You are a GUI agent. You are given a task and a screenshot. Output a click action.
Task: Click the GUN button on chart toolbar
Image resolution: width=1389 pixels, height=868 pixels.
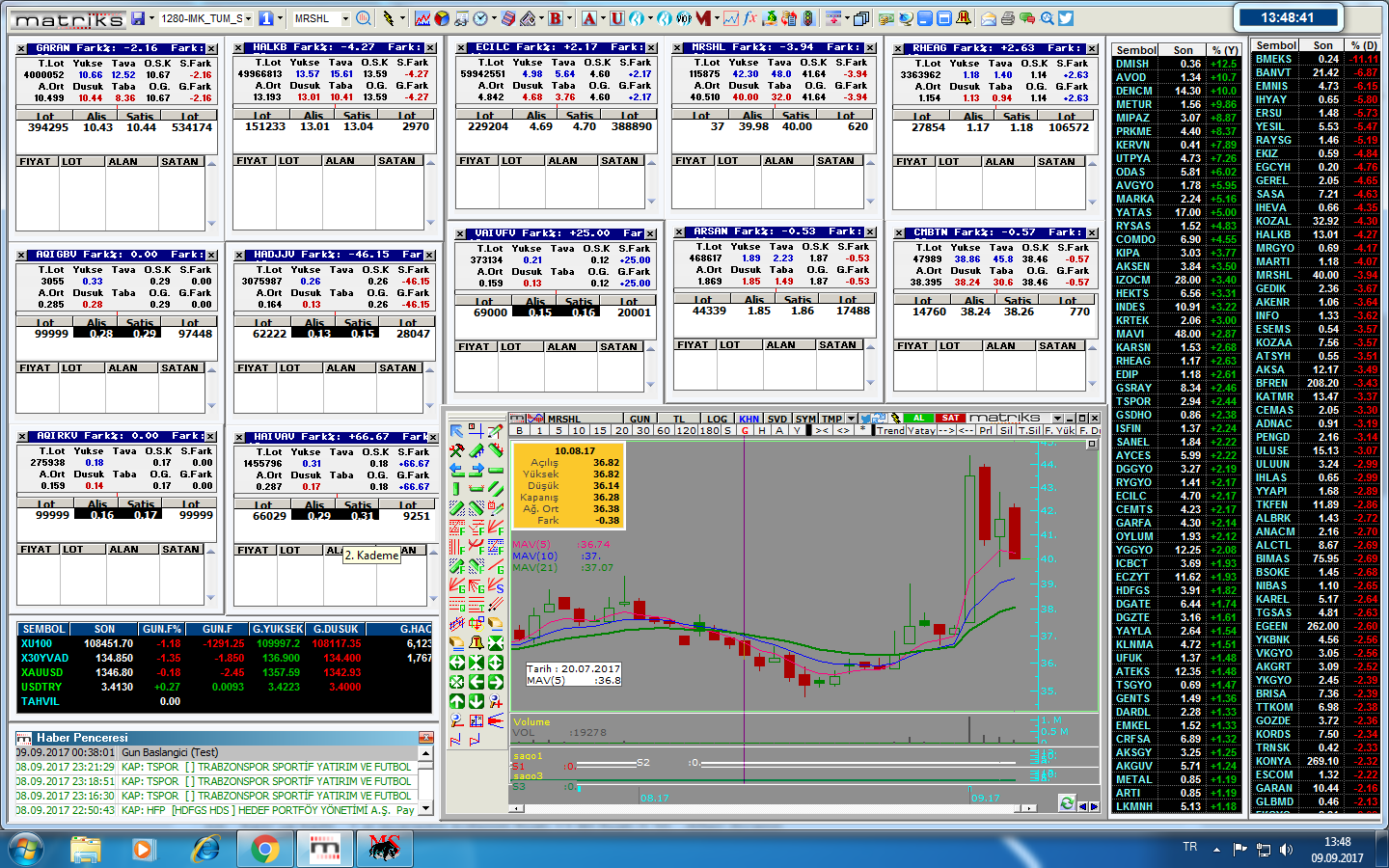(640, 419)
